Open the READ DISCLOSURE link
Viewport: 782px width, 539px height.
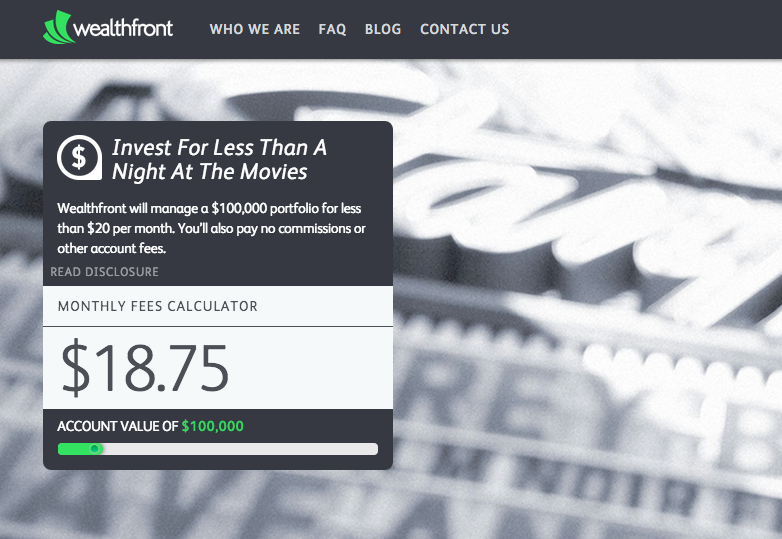(x=104, y=272)
